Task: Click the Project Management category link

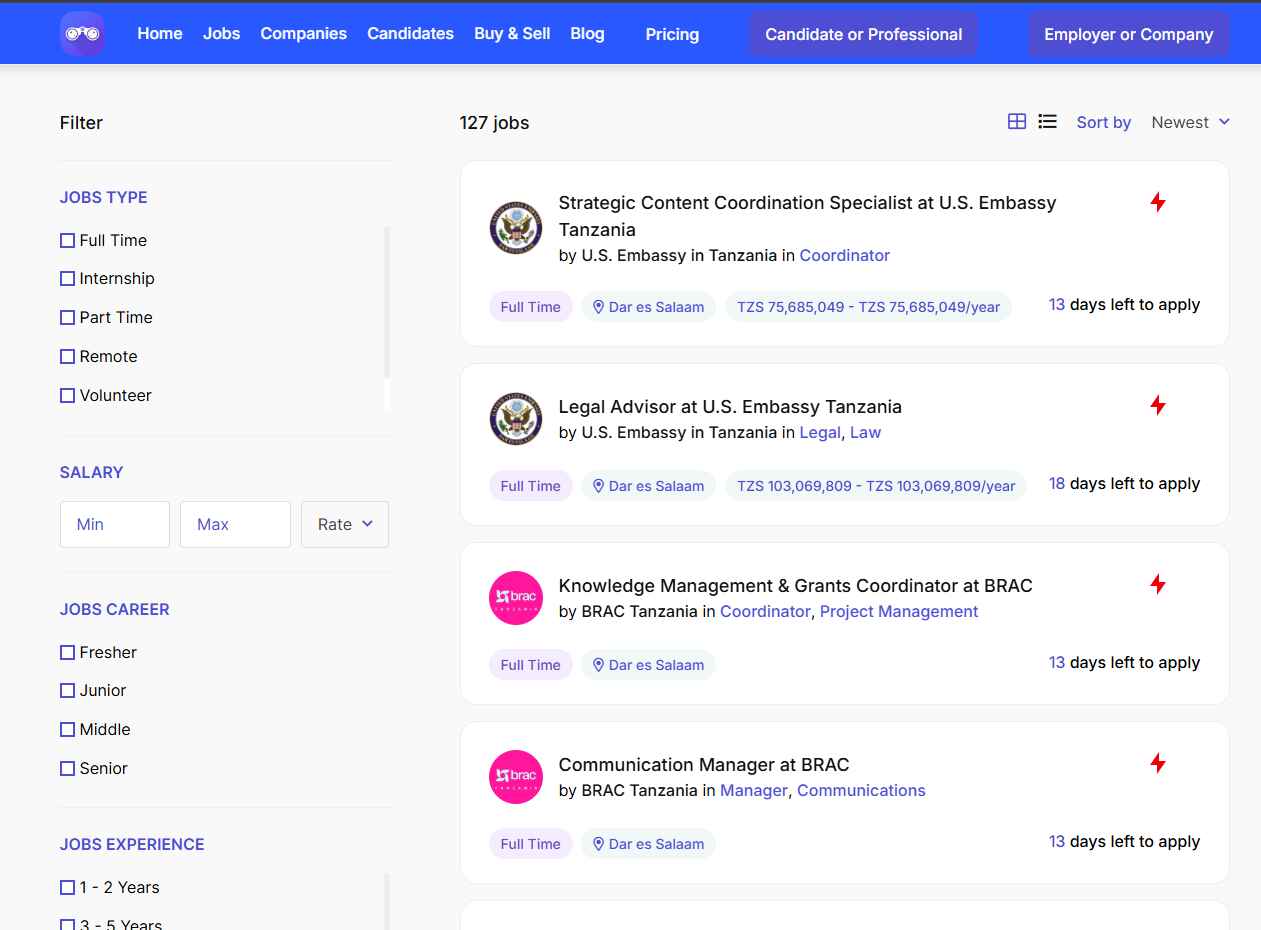Action: 899,611
